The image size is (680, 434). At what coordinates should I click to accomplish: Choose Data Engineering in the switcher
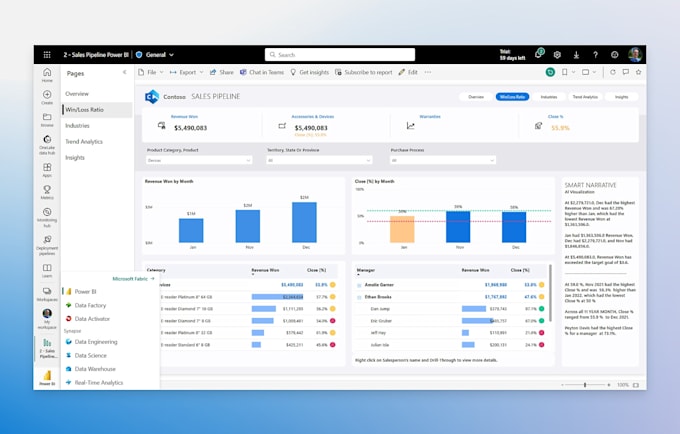[x=92, y=342]
